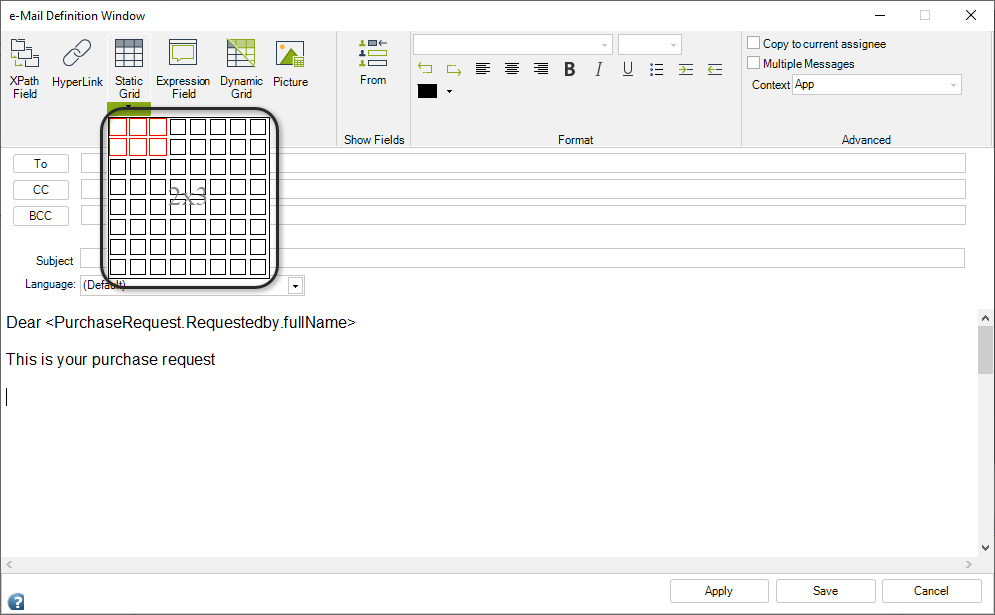The width and height of the screenshot is (995, 615).
Task: Click the CC button
Action: 41,190
